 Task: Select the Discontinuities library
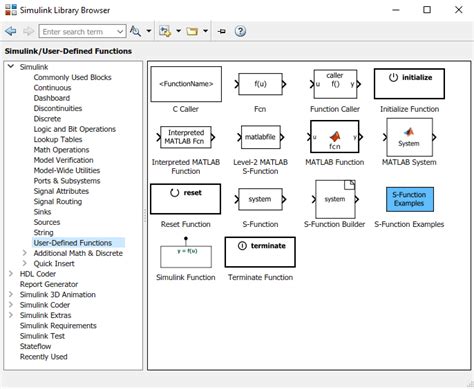click(x=58, y=108)
